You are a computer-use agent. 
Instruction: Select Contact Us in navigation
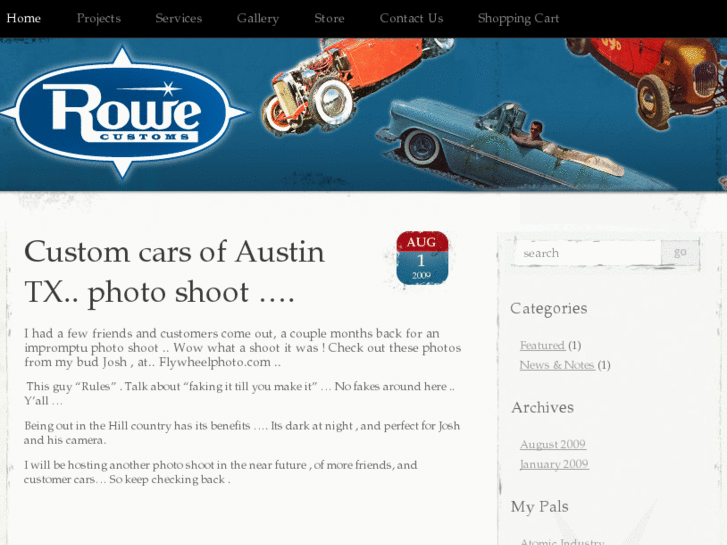411,18
